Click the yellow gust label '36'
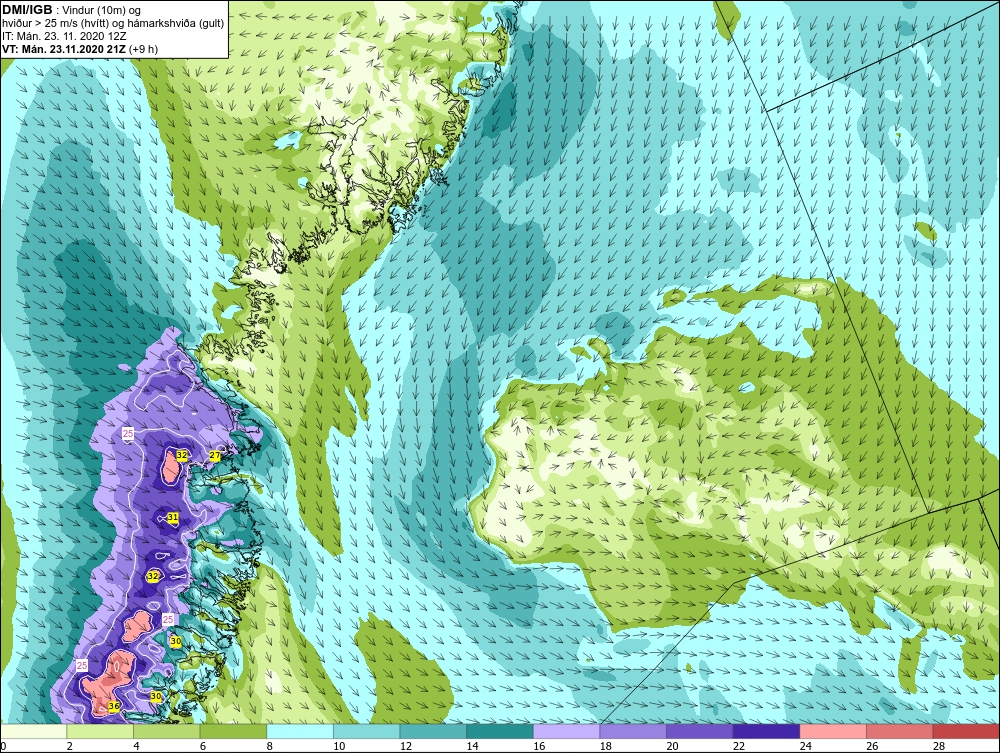 point(114,706)
